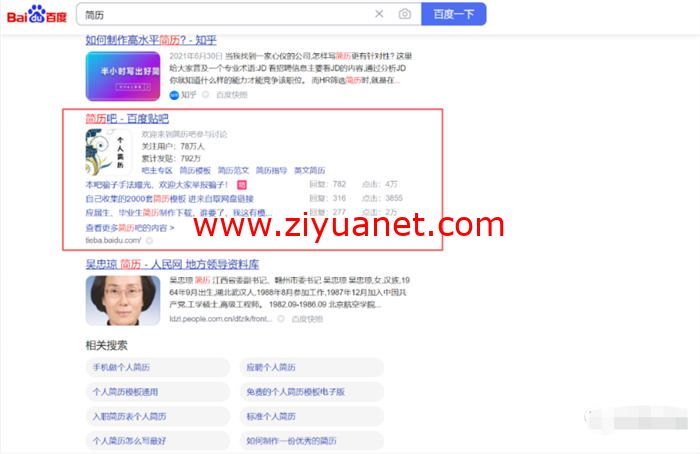Click the 相关搜索 heading
700x454 pixels.
[x=106, y=345]
